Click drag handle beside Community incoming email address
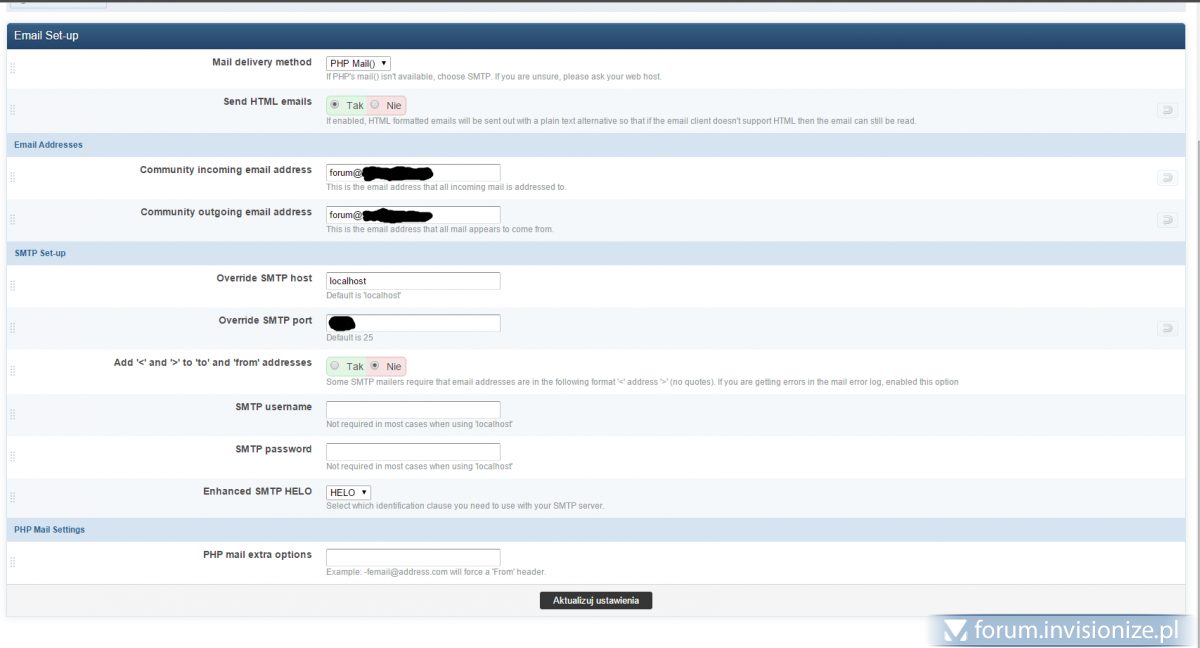 click(x=13, y=178)
